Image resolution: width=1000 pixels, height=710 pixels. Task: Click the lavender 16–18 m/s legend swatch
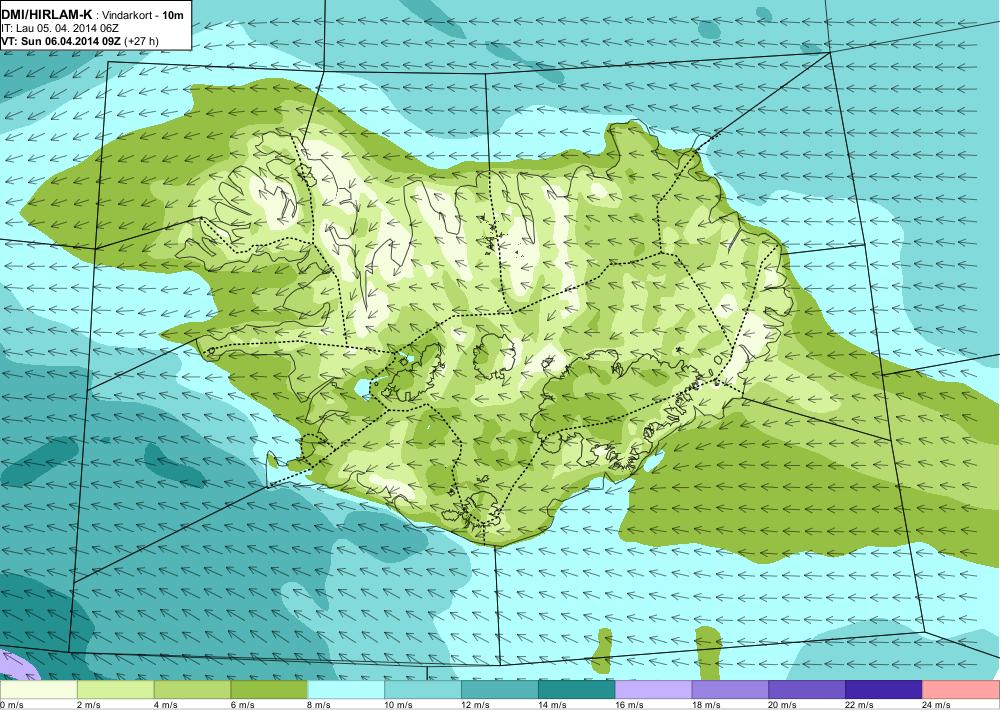coord(653,690)
